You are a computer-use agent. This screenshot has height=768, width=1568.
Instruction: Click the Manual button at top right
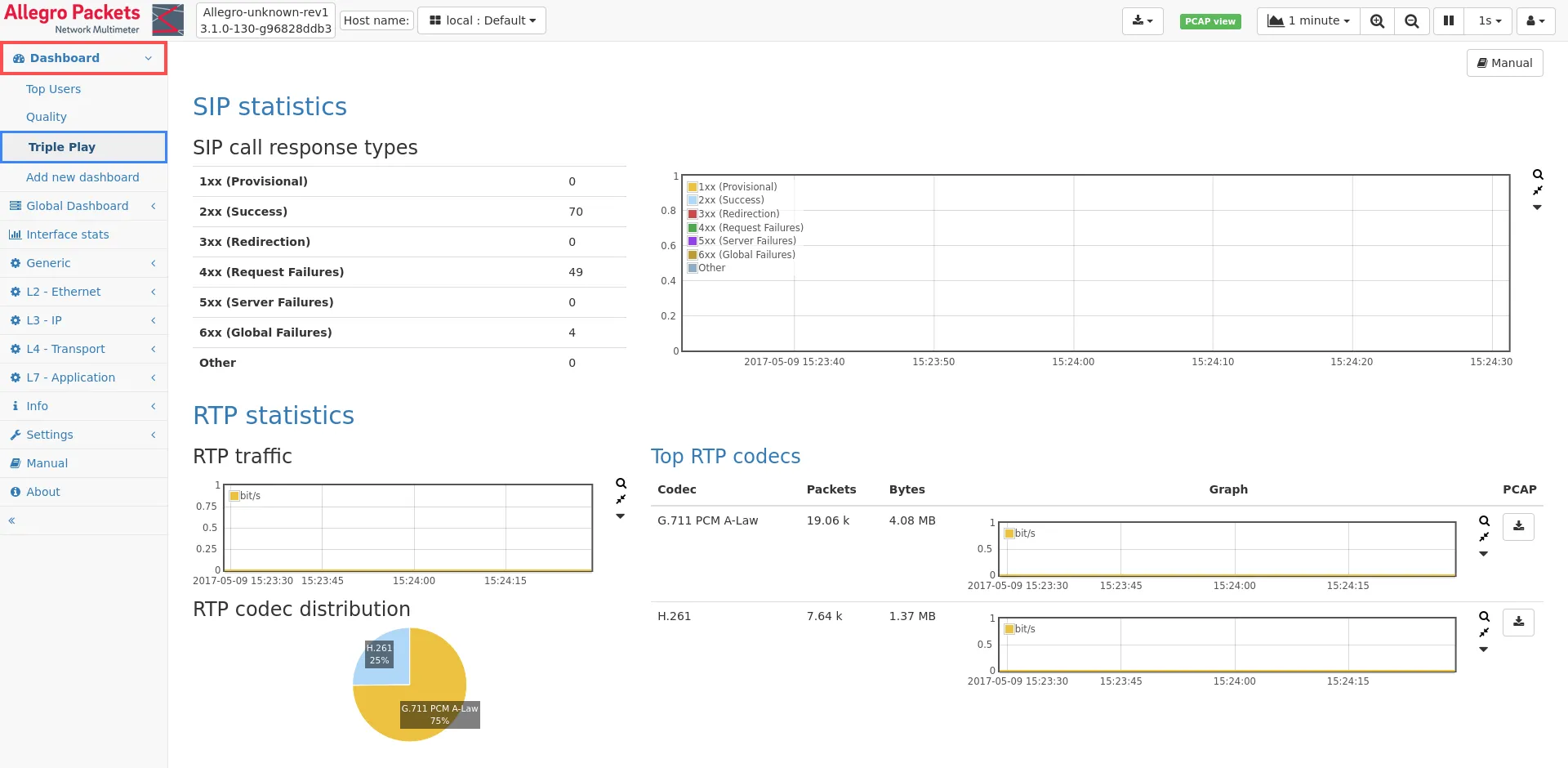(1504, 63)
